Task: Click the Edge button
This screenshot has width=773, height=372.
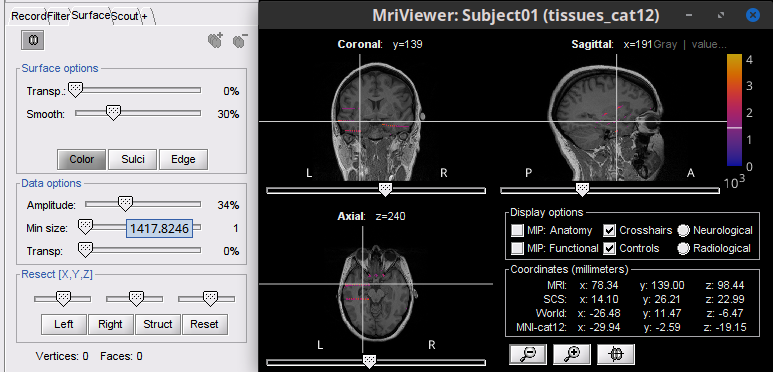Action: (183, 159)
